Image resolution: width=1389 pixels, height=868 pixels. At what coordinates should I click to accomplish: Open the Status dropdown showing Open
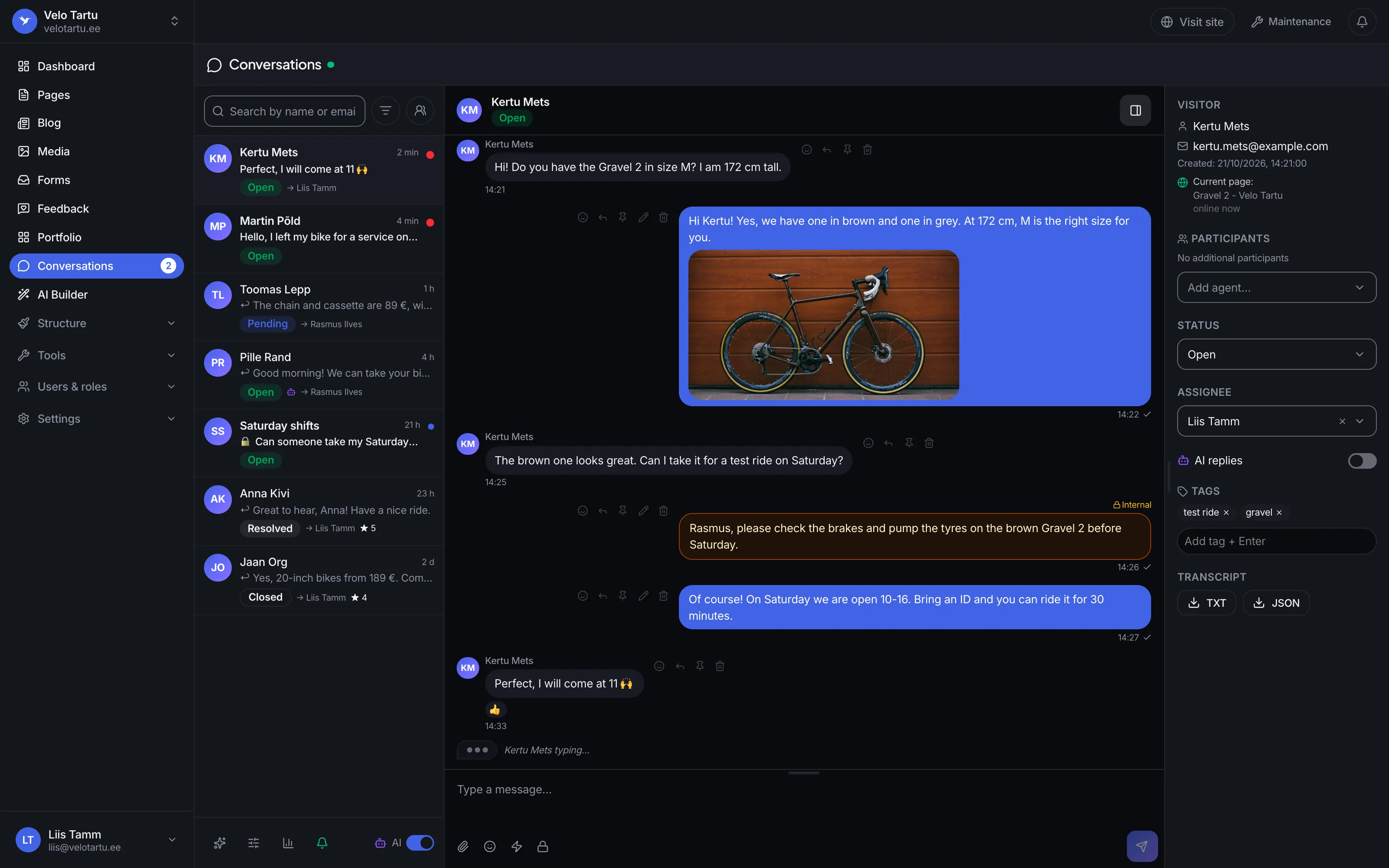point(1277,354)
